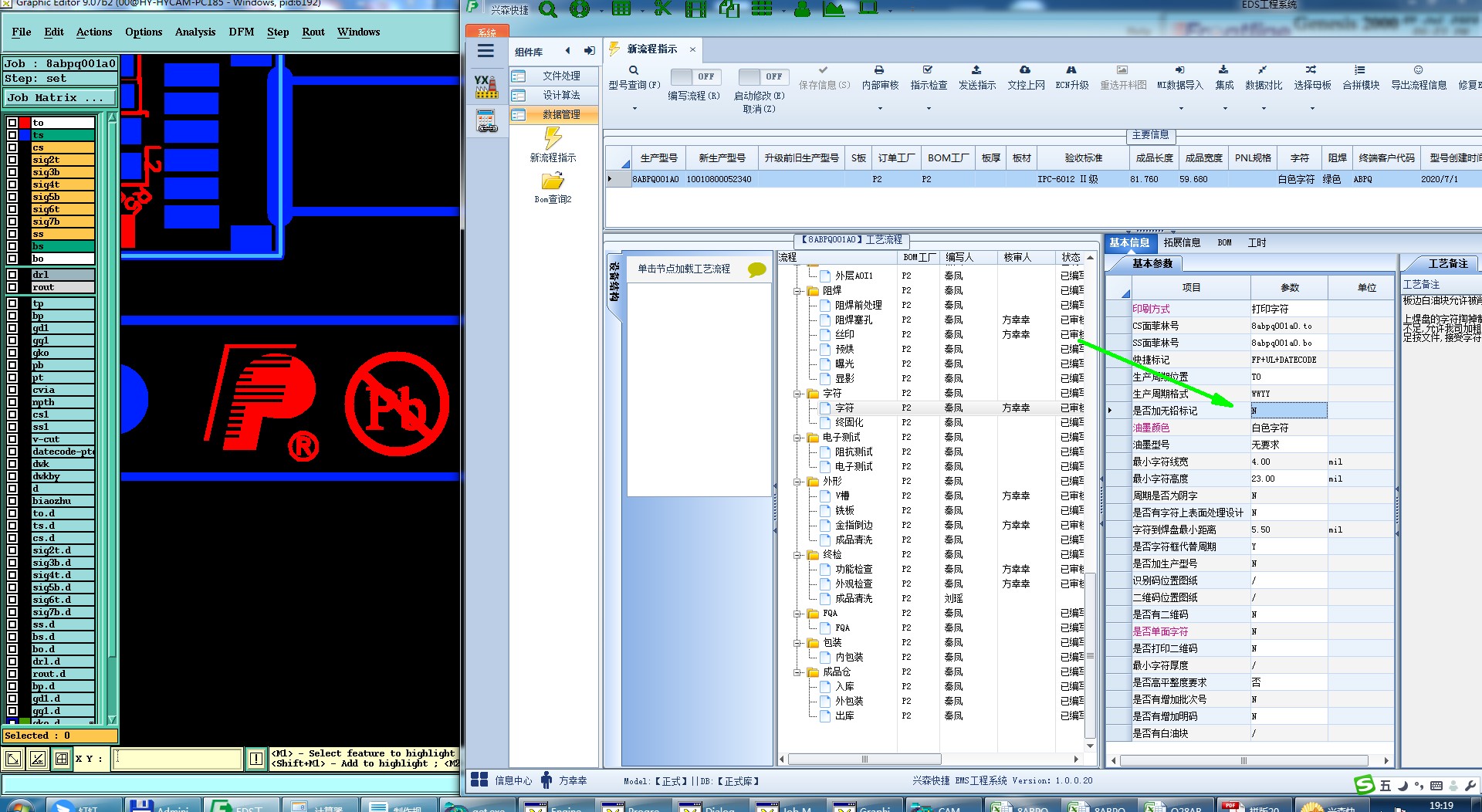This screenshot has height=812, width=1482.
Task: Click the 内部审核 printer icon
Action: tap(879, 70)
